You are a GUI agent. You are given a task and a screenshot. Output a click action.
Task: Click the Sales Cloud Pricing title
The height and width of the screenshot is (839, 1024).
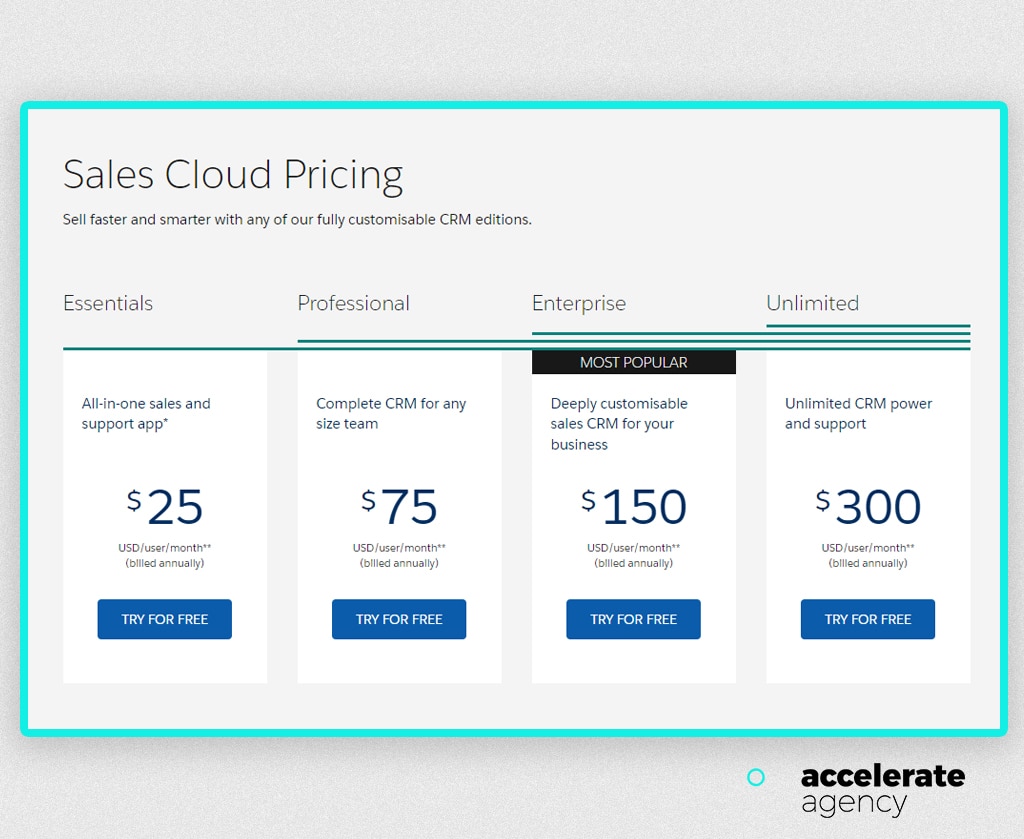pyautogui.click(x=233, y=174)
